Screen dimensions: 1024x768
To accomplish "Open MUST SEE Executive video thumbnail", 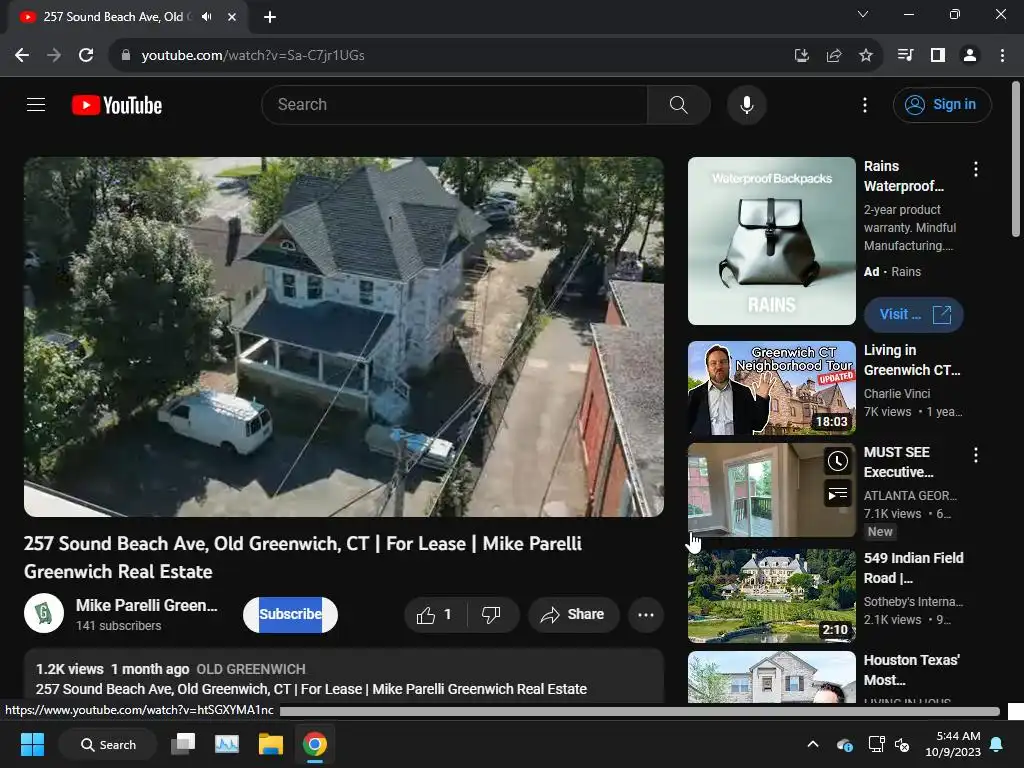I will 771,490.
